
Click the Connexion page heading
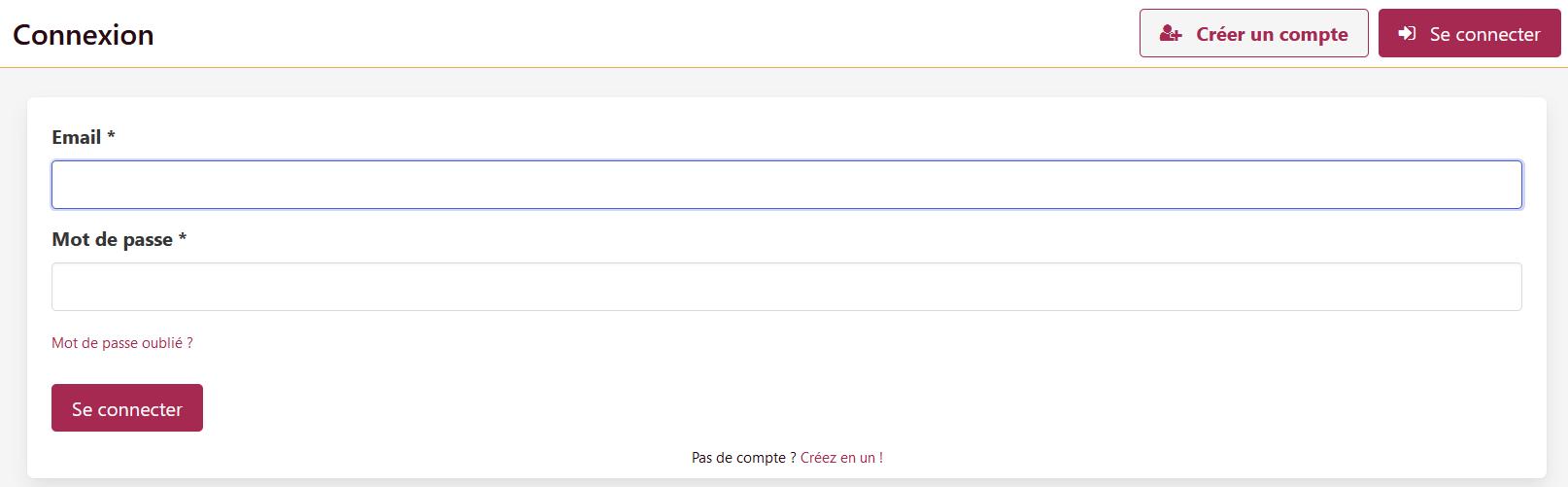(x=84, y=34)
